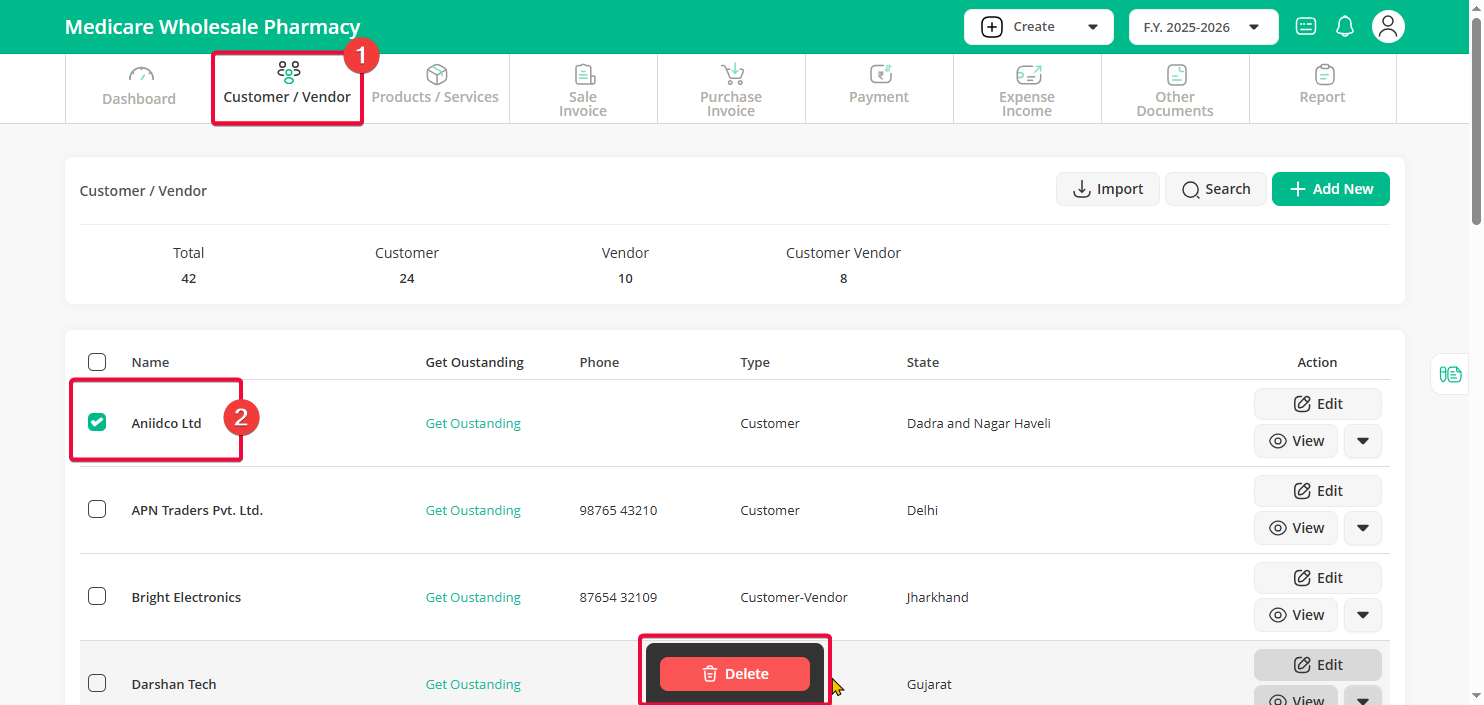
Task: Open the user profile avatar icon
Action: click(x=1388, y=27)
